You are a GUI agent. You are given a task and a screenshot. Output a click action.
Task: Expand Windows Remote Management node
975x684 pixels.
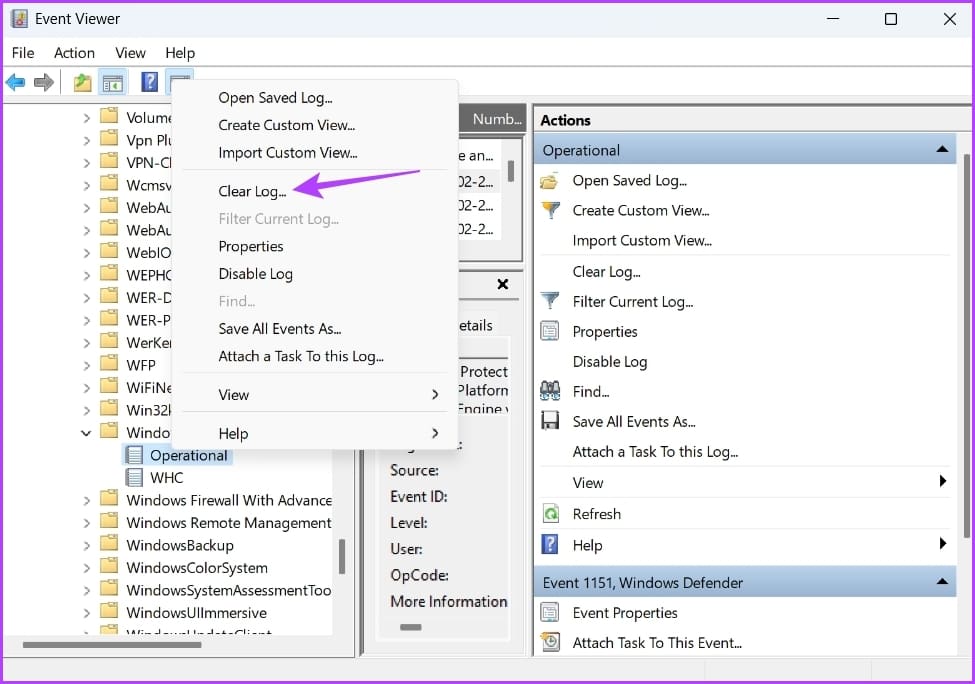pos(86,523)
